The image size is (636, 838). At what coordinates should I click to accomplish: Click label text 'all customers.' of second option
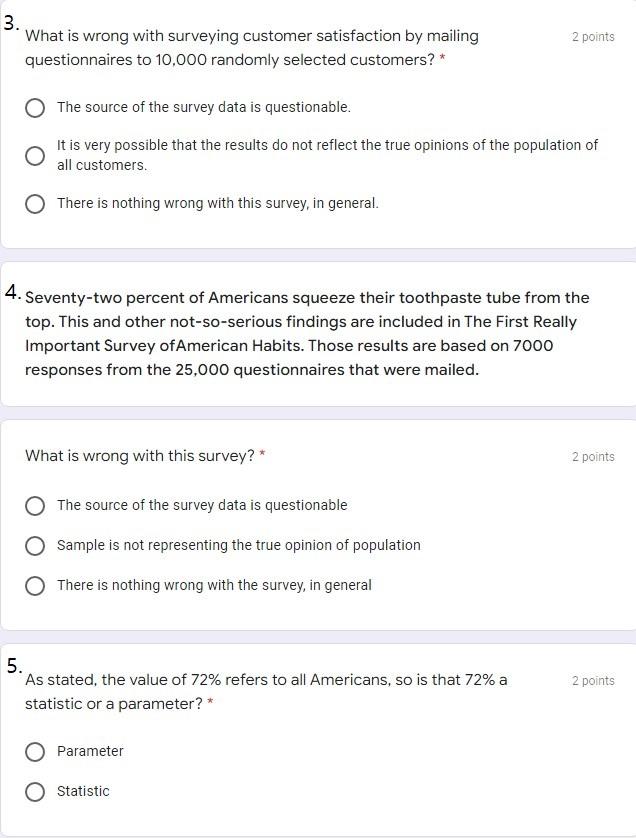pos(102,165)
